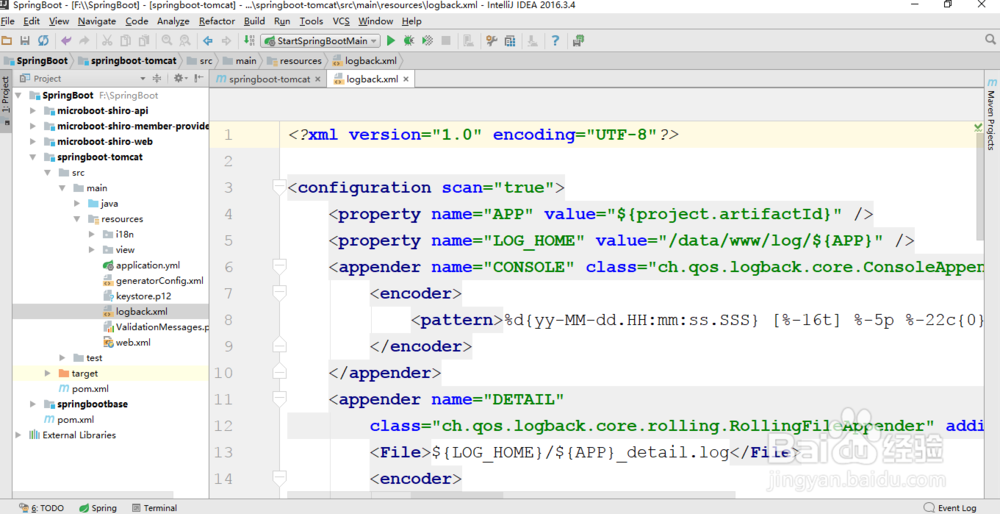This screenshot has height=514, width=1000.
Task: Open project folder icon in toolbar
Action: click(7, 41)
